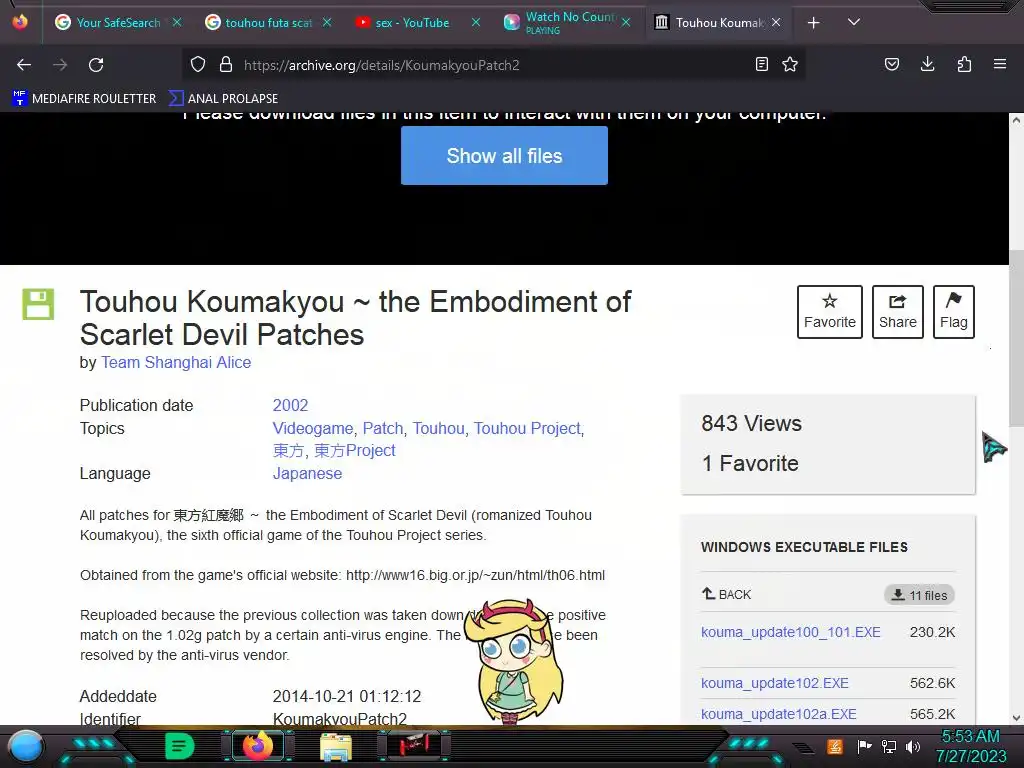Open the Touhou topic link
This screenshot has width=1024, height=768.
438,428
